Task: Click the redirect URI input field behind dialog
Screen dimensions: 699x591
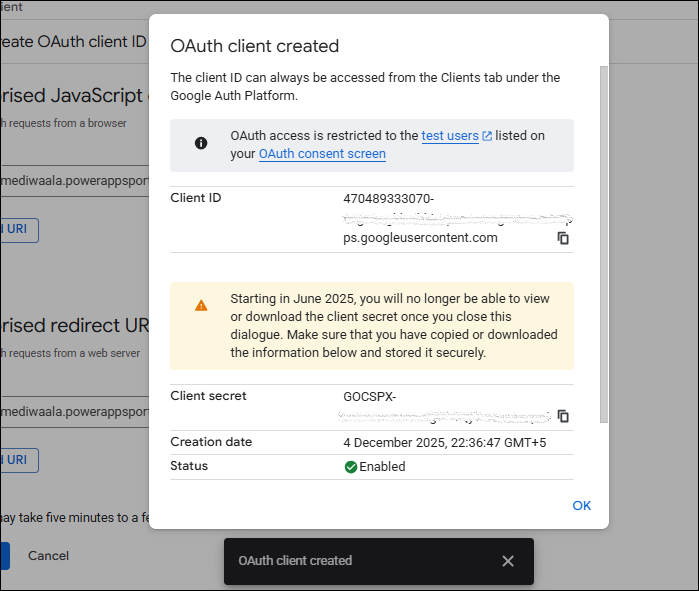Action: (x=74, y=412)
